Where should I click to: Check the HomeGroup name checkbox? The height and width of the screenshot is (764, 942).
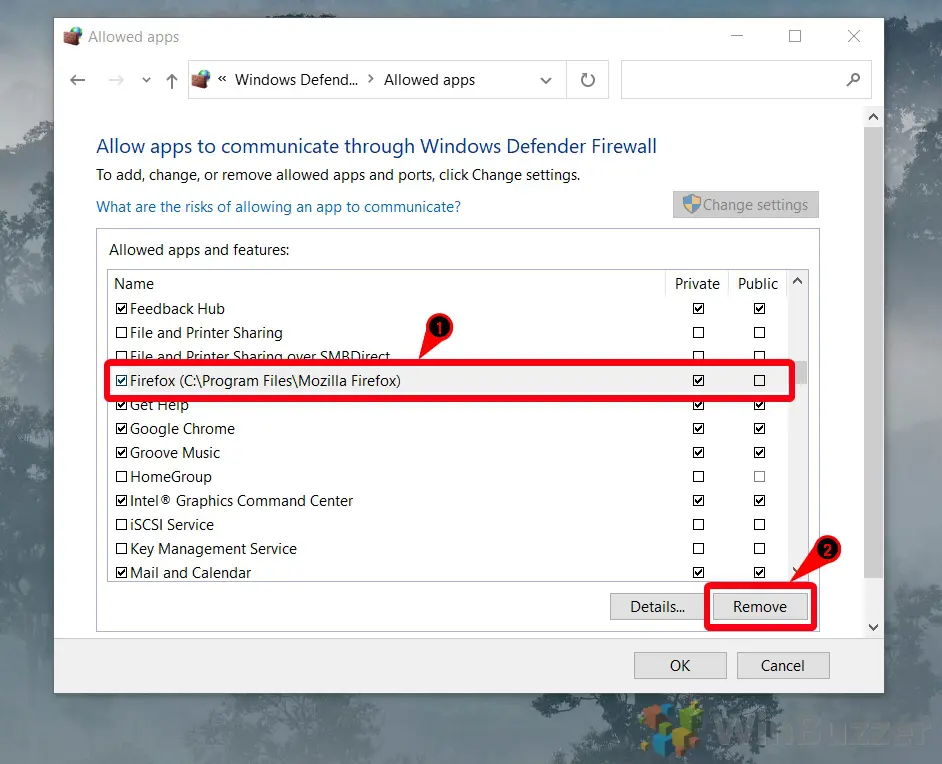point(121,477)
